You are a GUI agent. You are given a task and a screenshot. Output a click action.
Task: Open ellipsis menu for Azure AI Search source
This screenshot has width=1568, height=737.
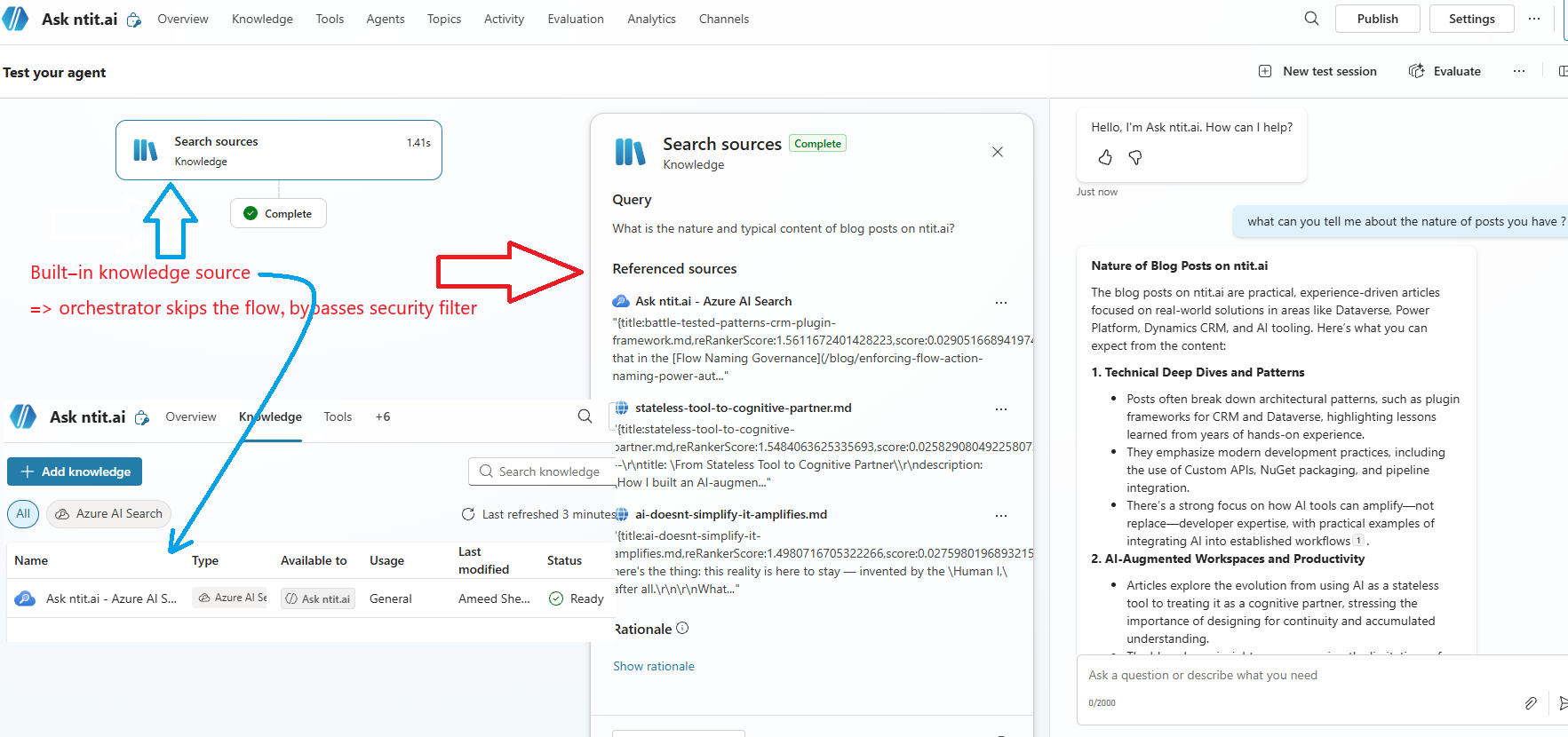(x=1001, y=302)
